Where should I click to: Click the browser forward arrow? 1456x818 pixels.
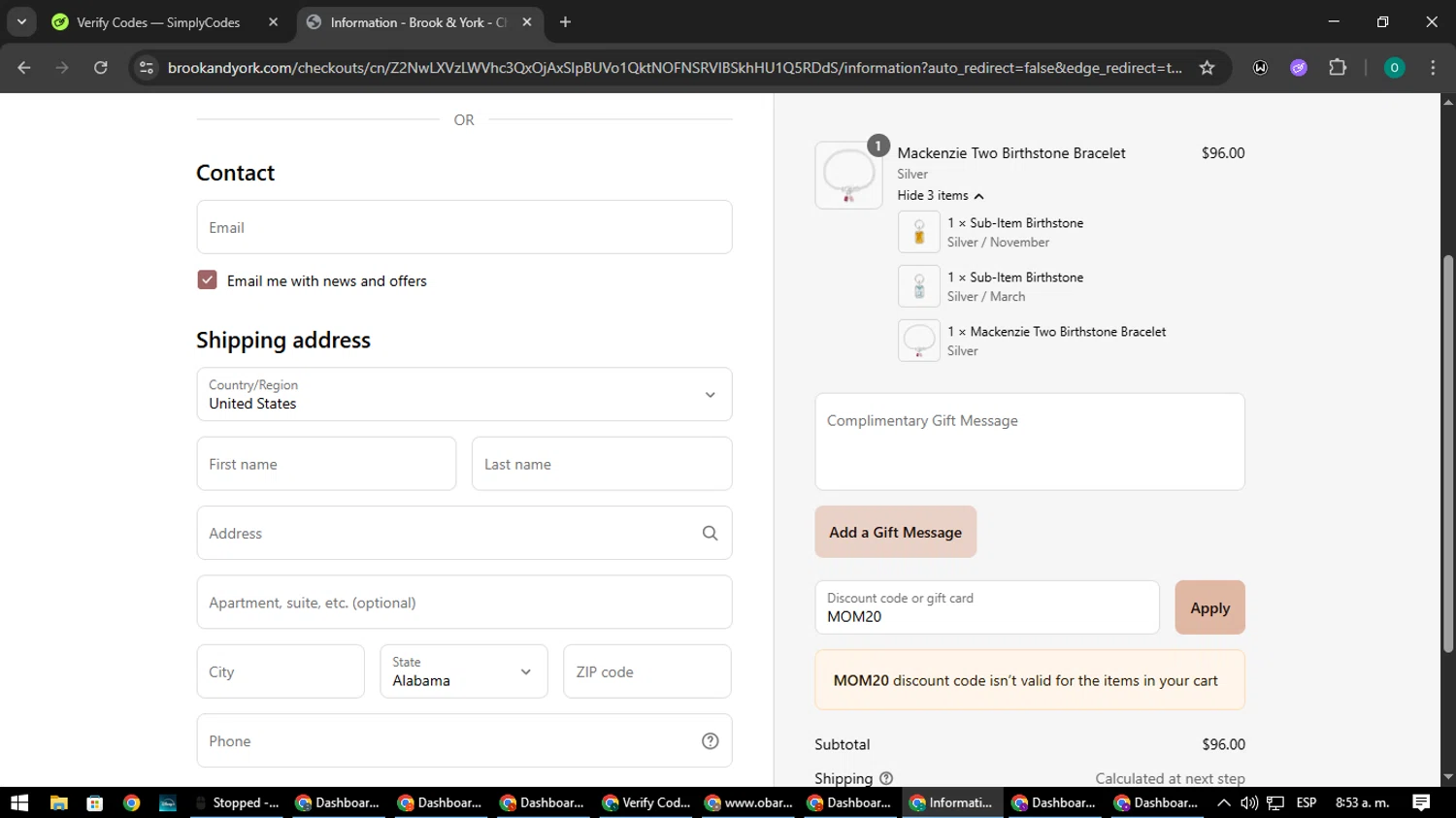pos(62,68)
